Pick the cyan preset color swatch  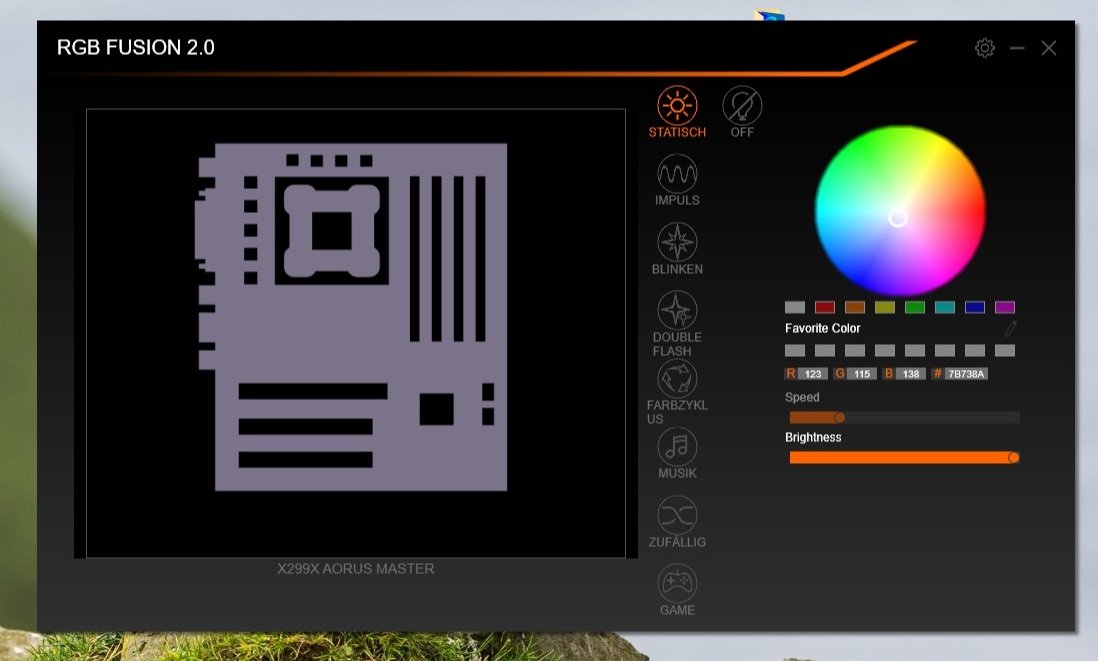945,307
